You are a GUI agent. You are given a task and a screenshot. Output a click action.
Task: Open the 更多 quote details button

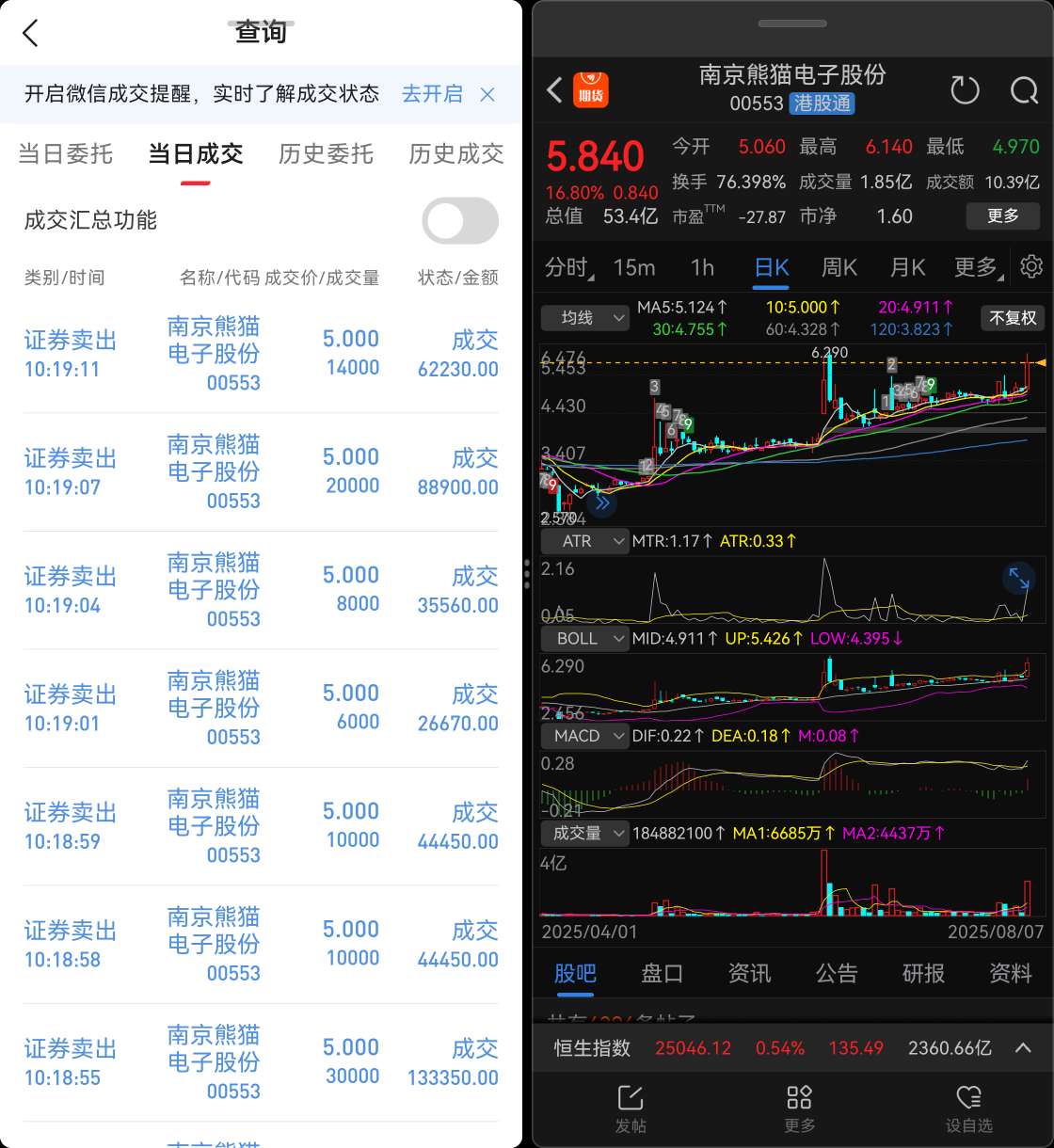1003,215
